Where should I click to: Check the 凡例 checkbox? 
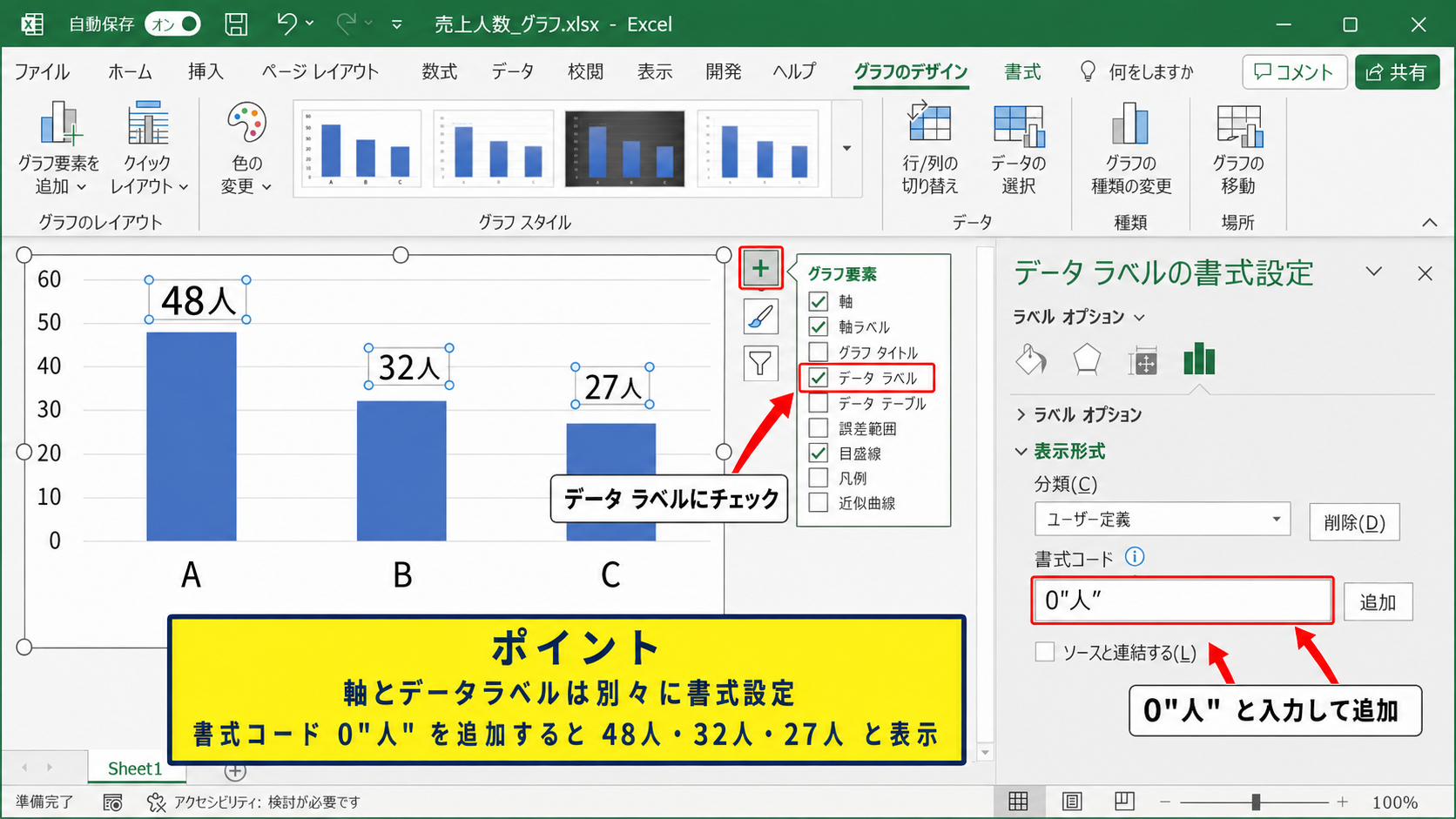coord(819,478)
